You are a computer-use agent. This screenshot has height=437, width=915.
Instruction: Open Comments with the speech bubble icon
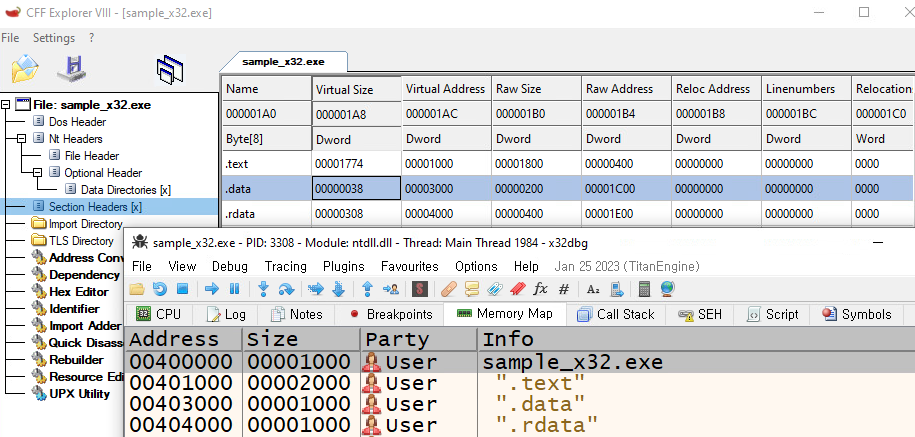pyautogui.click(x=472, y=289)
